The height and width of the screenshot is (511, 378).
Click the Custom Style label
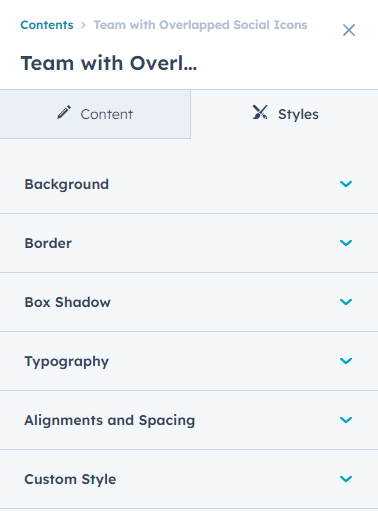click(70, 479)
